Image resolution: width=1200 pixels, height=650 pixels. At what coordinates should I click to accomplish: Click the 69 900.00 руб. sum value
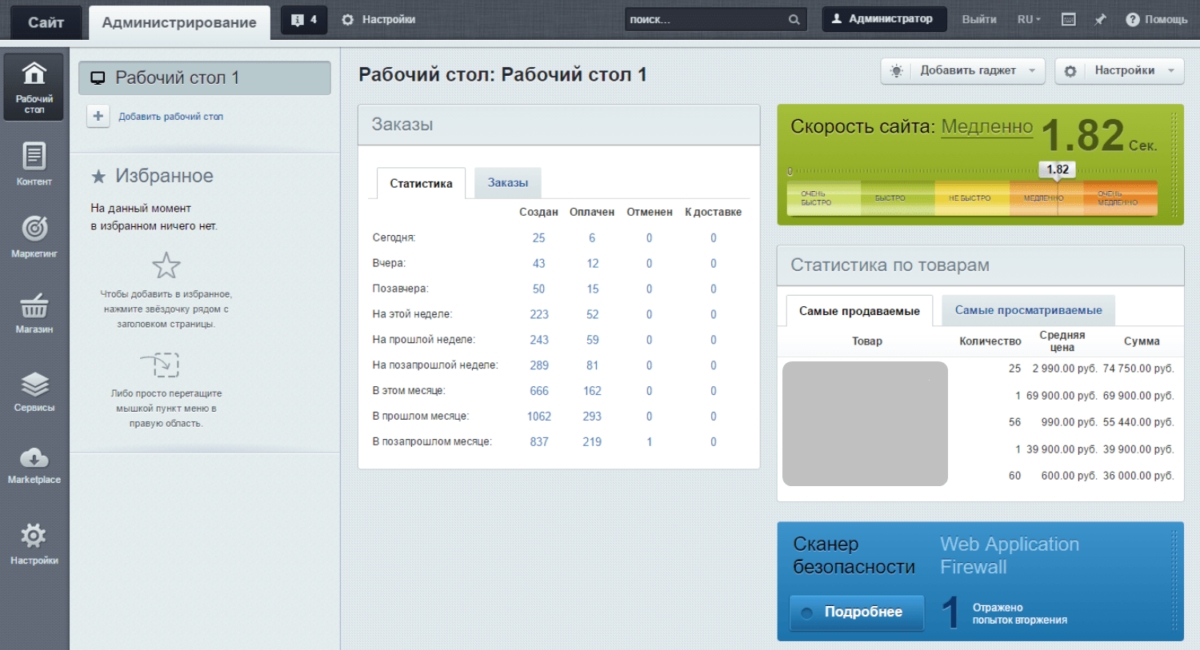coord(1138,396)
